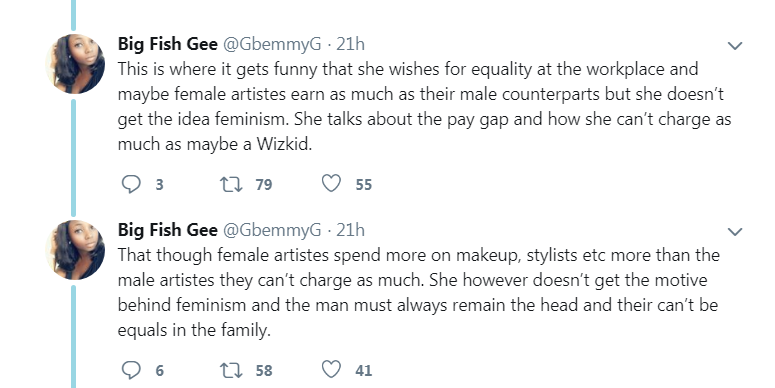Open the @GbemmyG handle on first tweet
This screenshot has height=388, width=775.
[x=272, y=44]
